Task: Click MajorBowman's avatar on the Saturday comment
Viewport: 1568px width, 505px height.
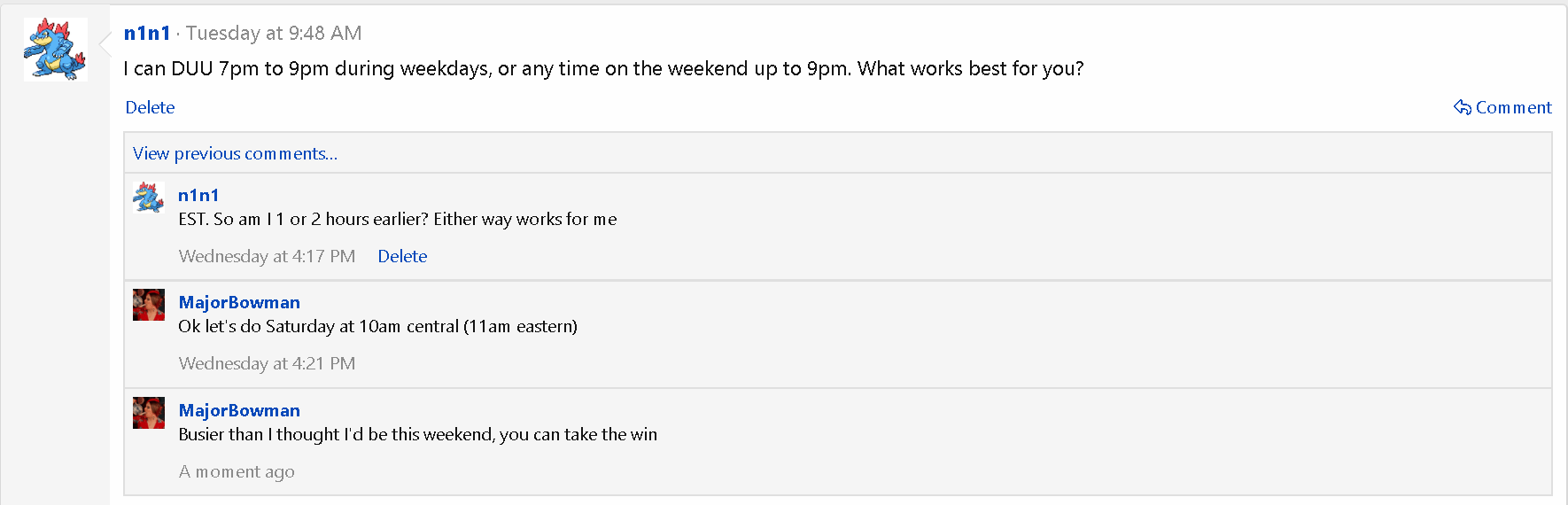Action: 149,305
